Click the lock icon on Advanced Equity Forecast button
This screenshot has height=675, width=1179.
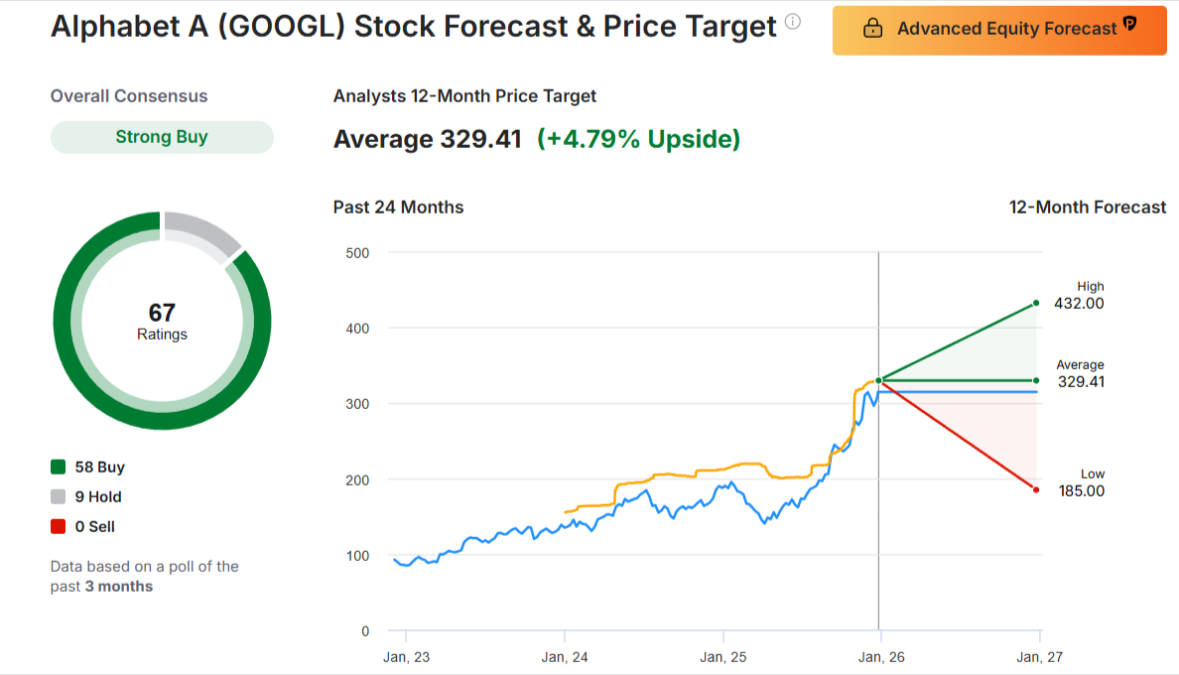coord(872,30)
